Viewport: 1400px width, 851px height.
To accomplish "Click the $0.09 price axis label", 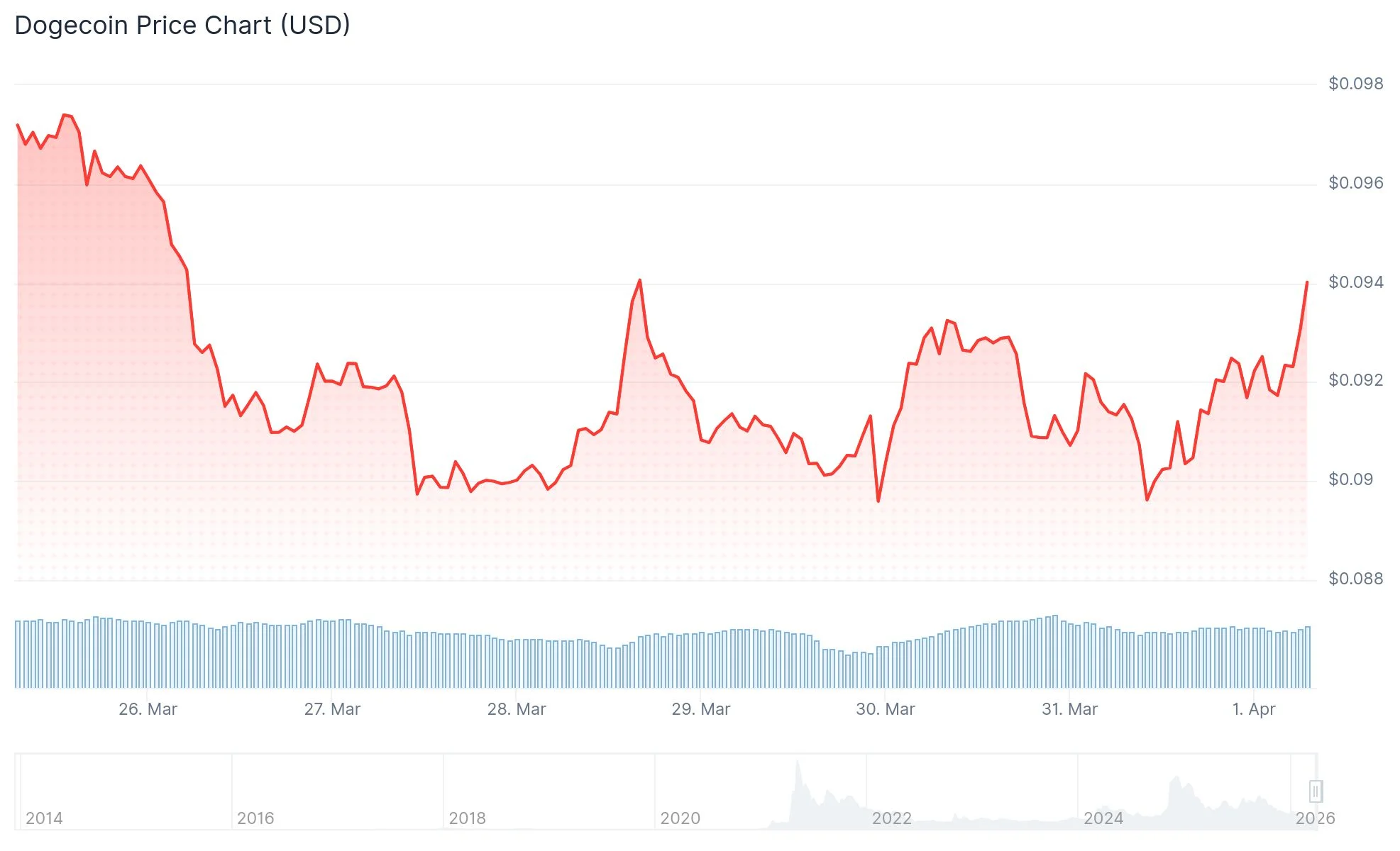I will (1350, 479).
